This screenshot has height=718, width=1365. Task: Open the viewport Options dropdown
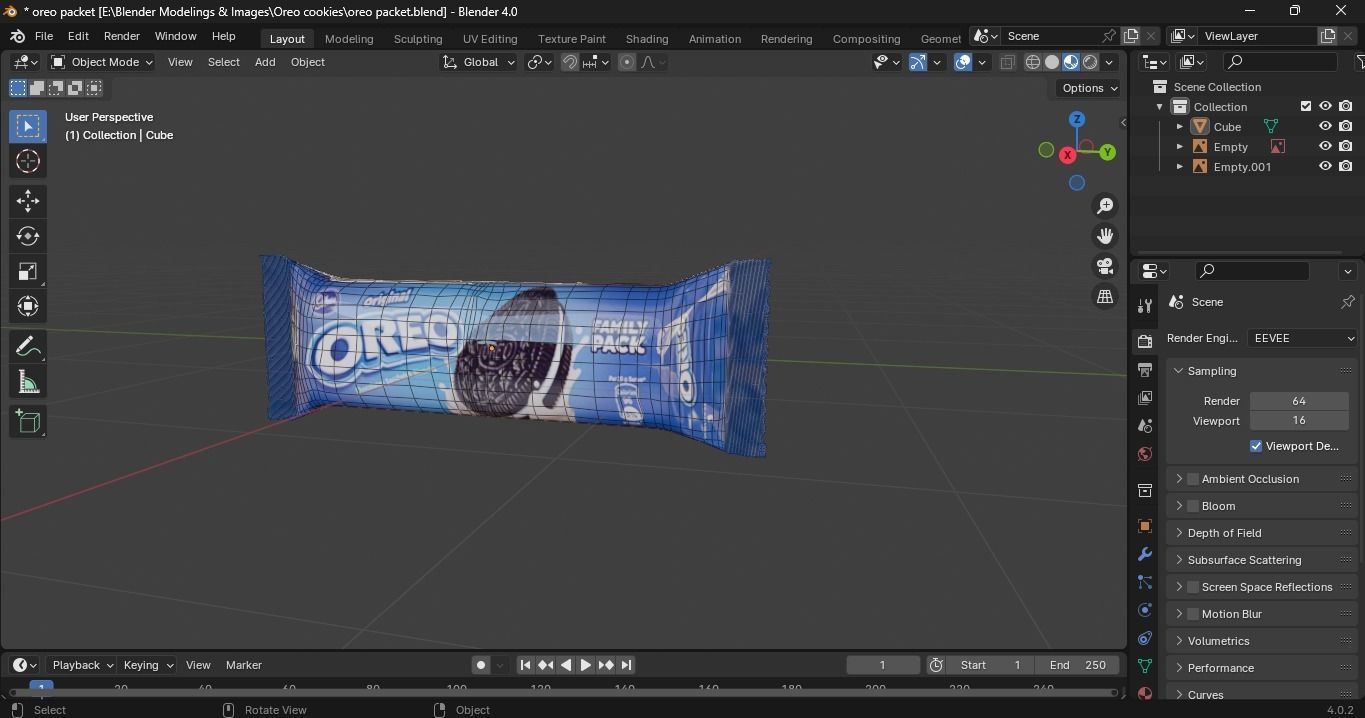(x=1089, y=88)
